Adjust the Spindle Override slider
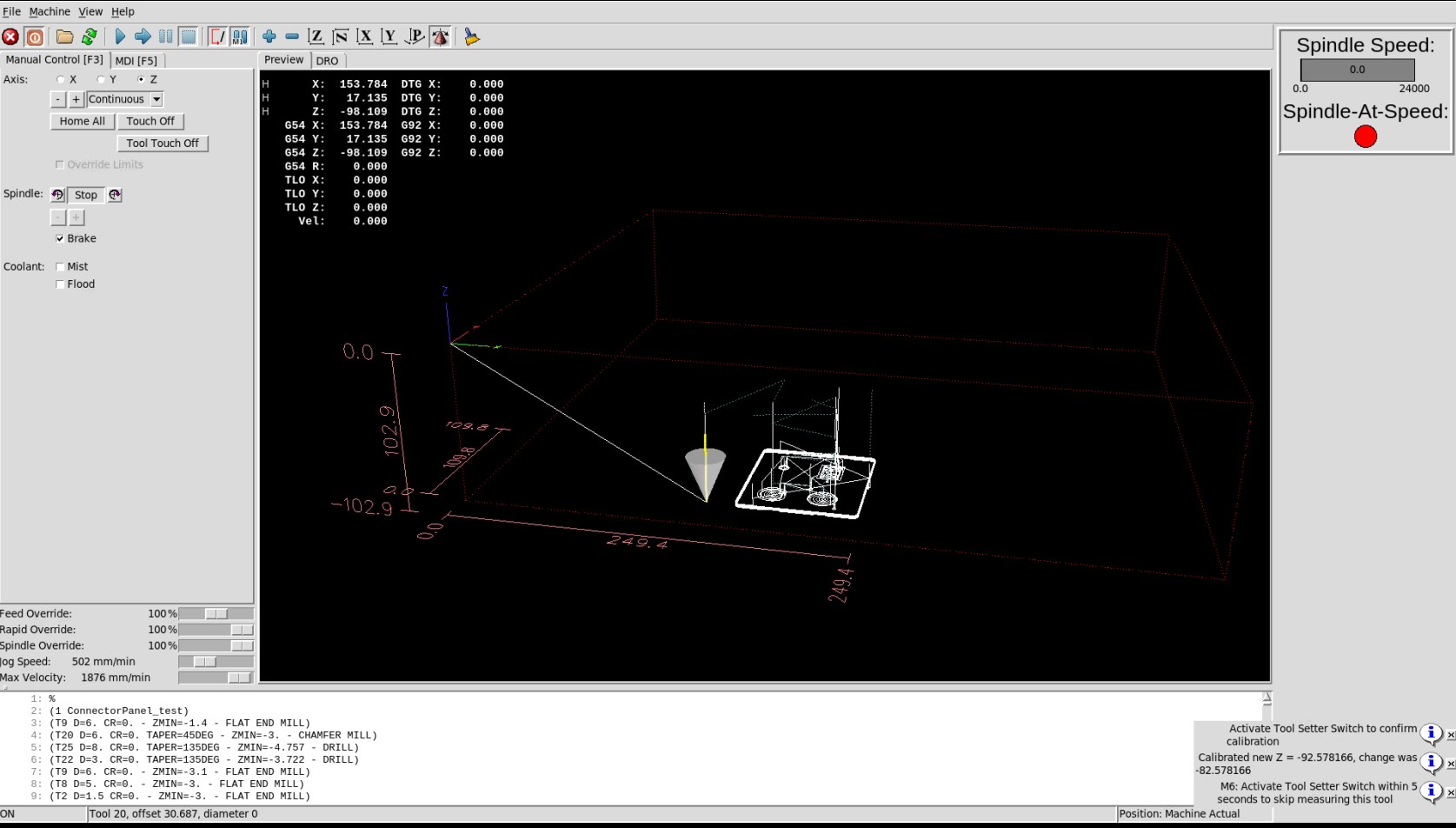This screenshot has height=828, width=1456. [x=216, y=645]
